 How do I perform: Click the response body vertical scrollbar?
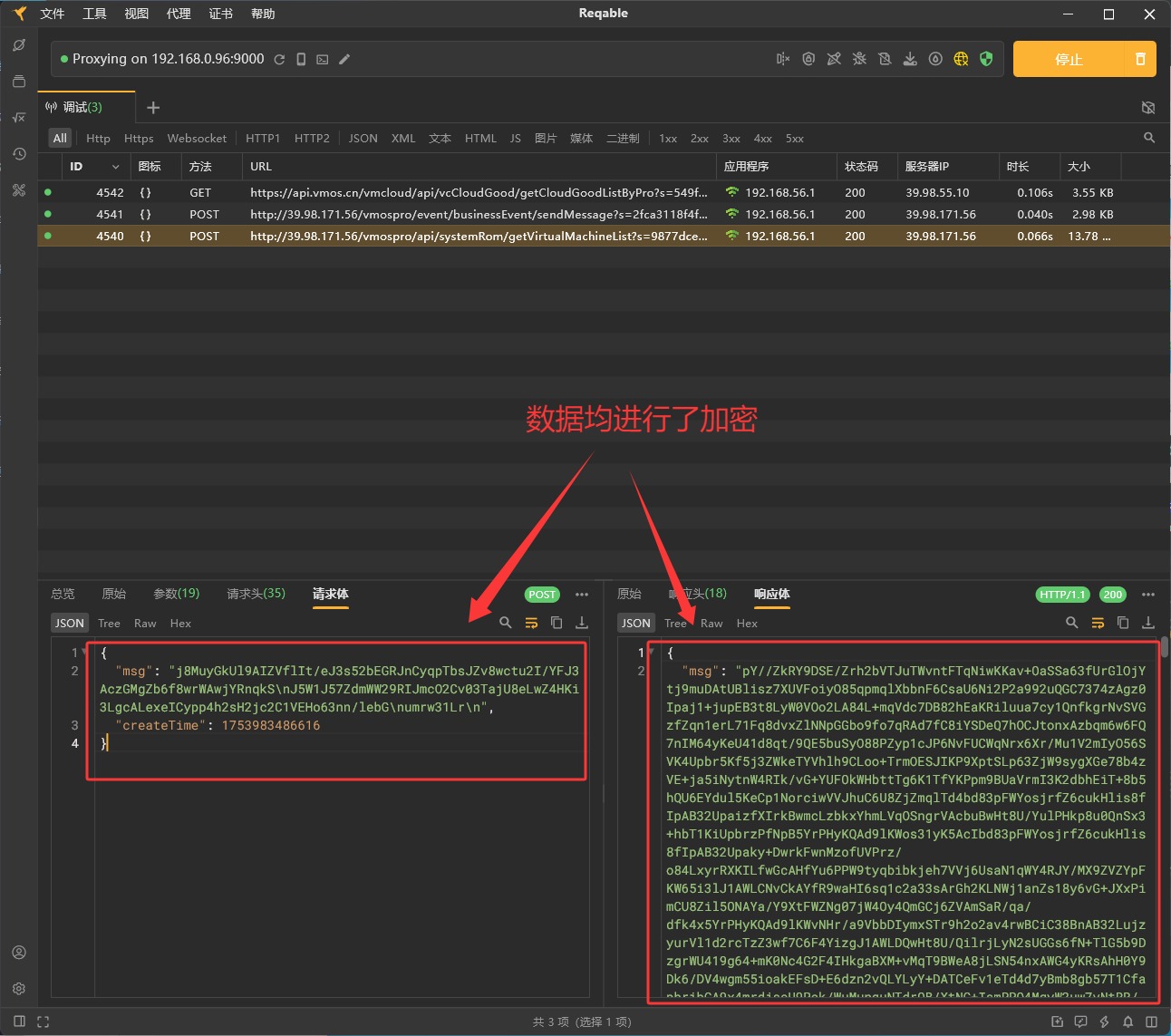[x=1165, y=646]
